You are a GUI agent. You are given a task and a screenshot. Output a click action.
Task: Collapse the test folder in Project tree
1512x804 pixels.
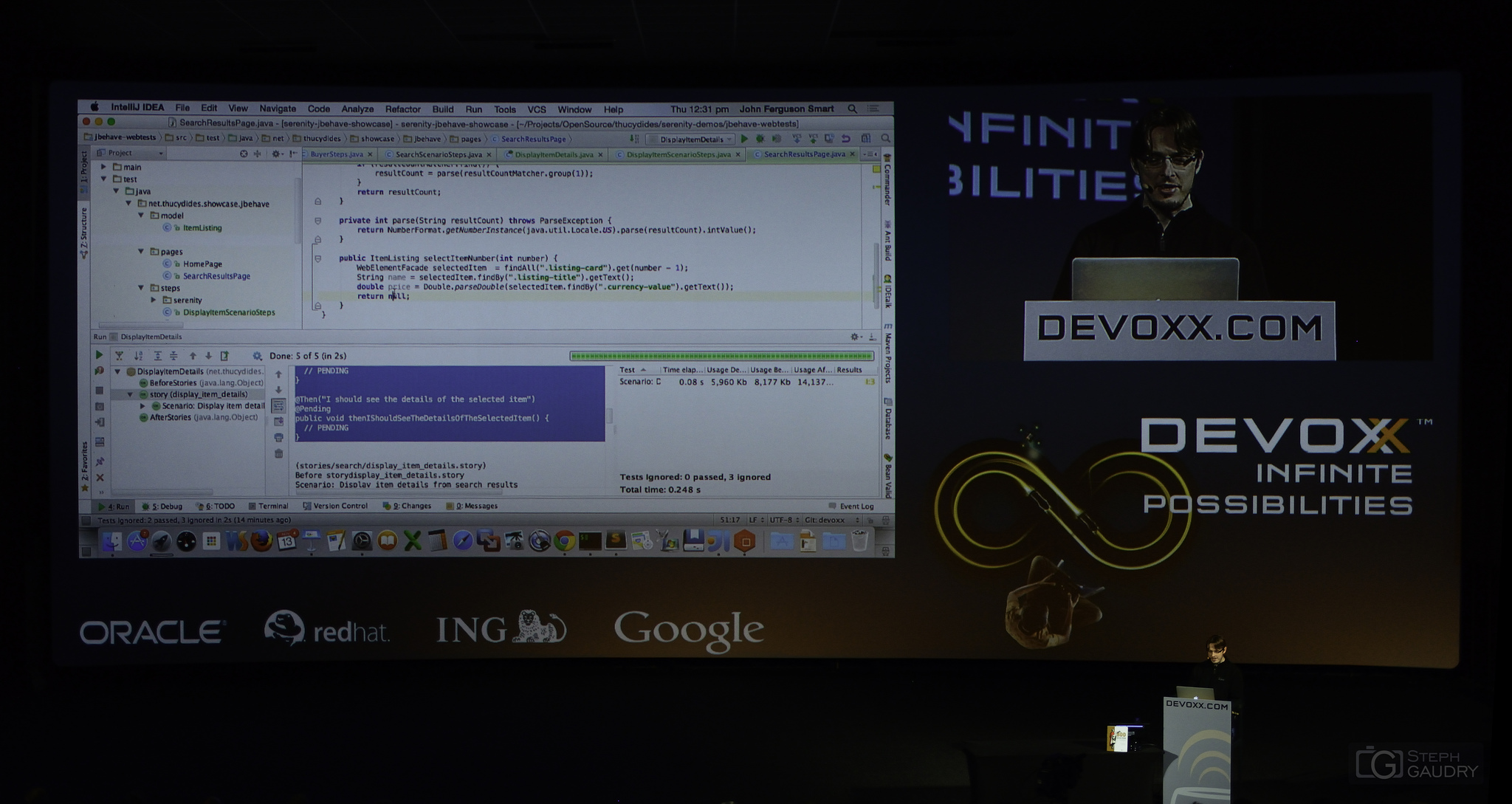(x=104, y=179)
